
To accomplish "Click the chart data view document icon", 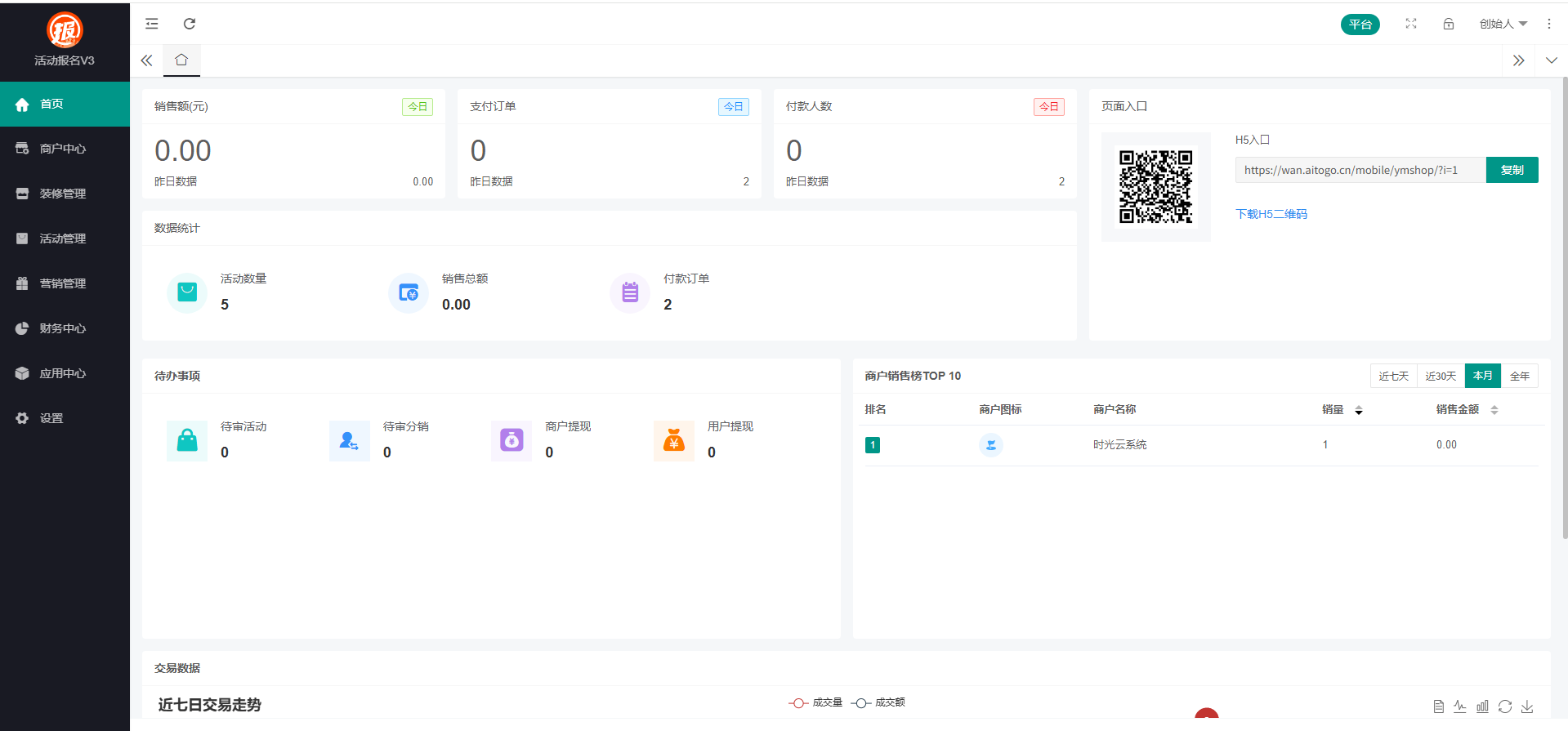I will point(1438,706).
